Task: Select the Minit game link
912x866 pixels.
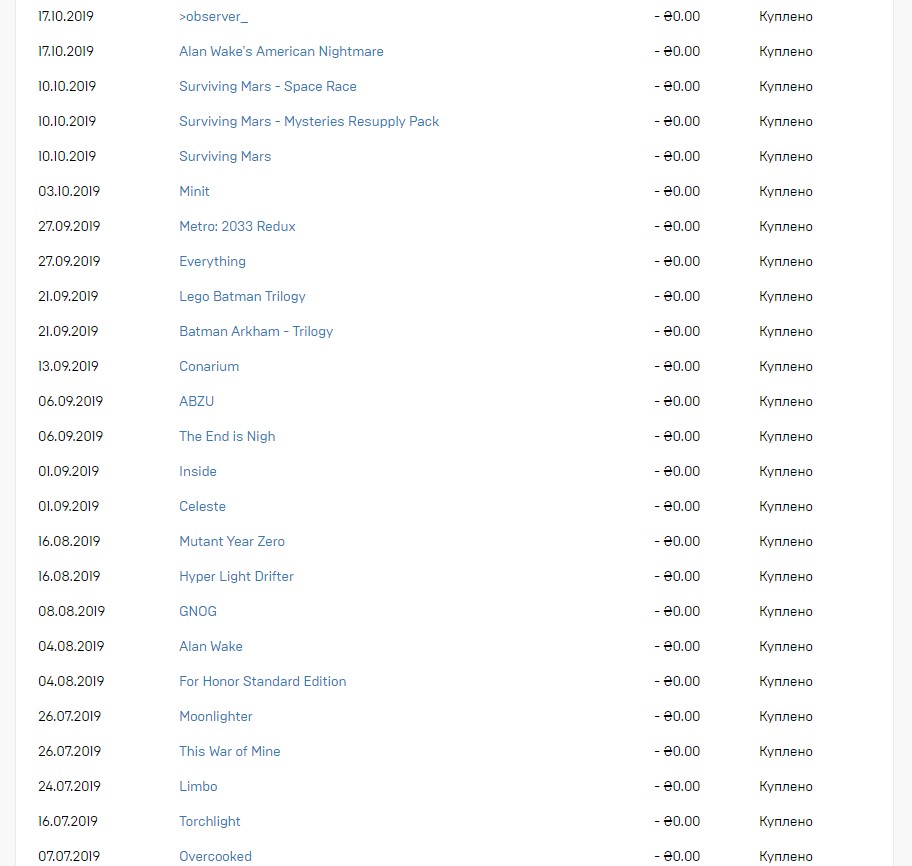Action: 194,191
